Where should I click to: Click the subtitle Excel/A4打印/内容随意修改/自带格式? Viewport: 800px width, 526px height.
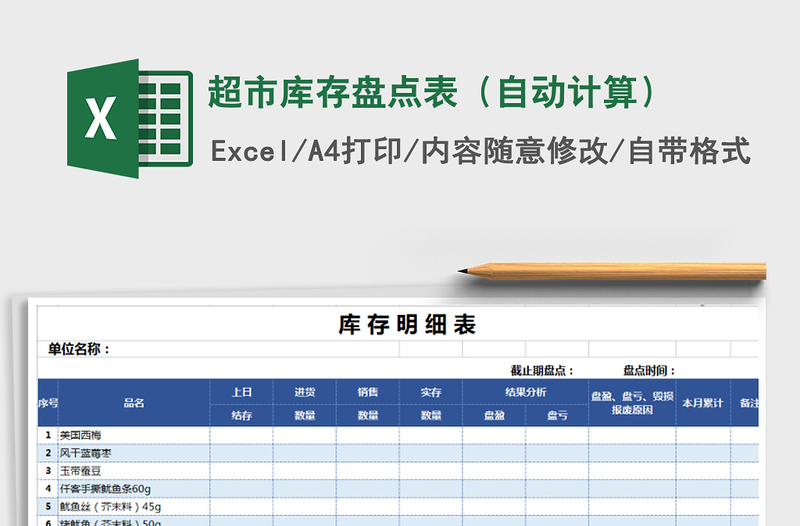pos(480,151)
